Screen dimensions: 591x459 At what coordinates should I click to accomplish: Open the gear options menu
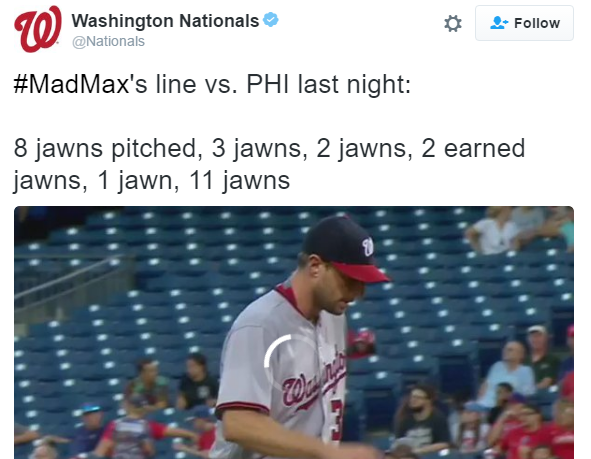pyautogui.click(x=453, y=23)
